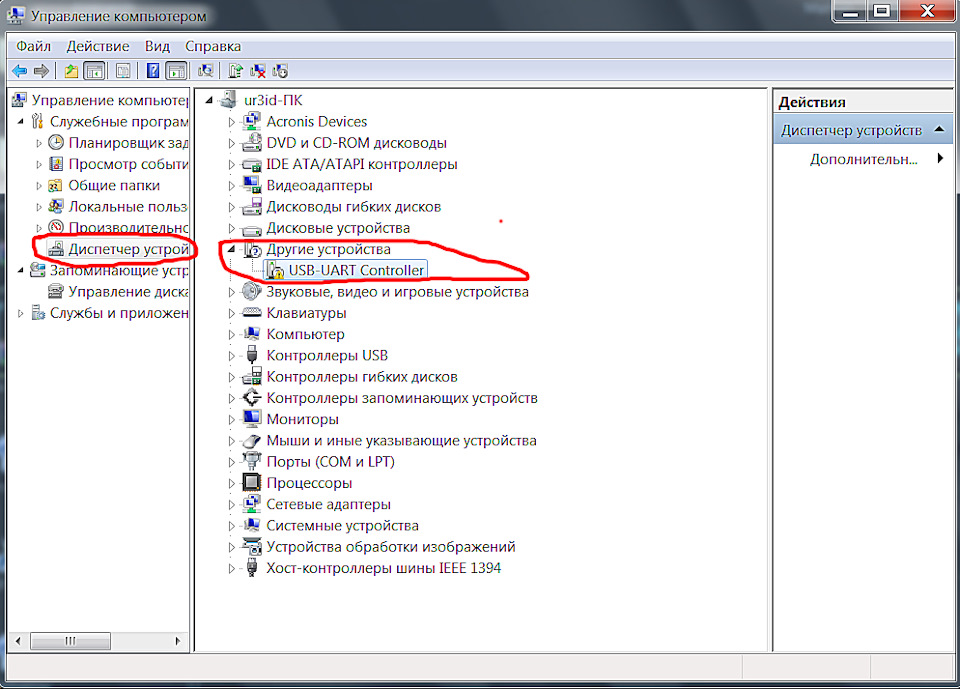Click the Видеоадаптеры monitor icon
Screen dimensions: 960x689
point(252,185)
